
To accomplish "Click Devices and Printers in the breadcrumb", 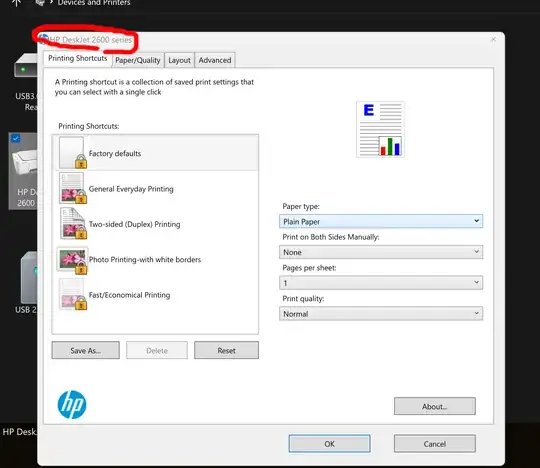I will [94, 3].
